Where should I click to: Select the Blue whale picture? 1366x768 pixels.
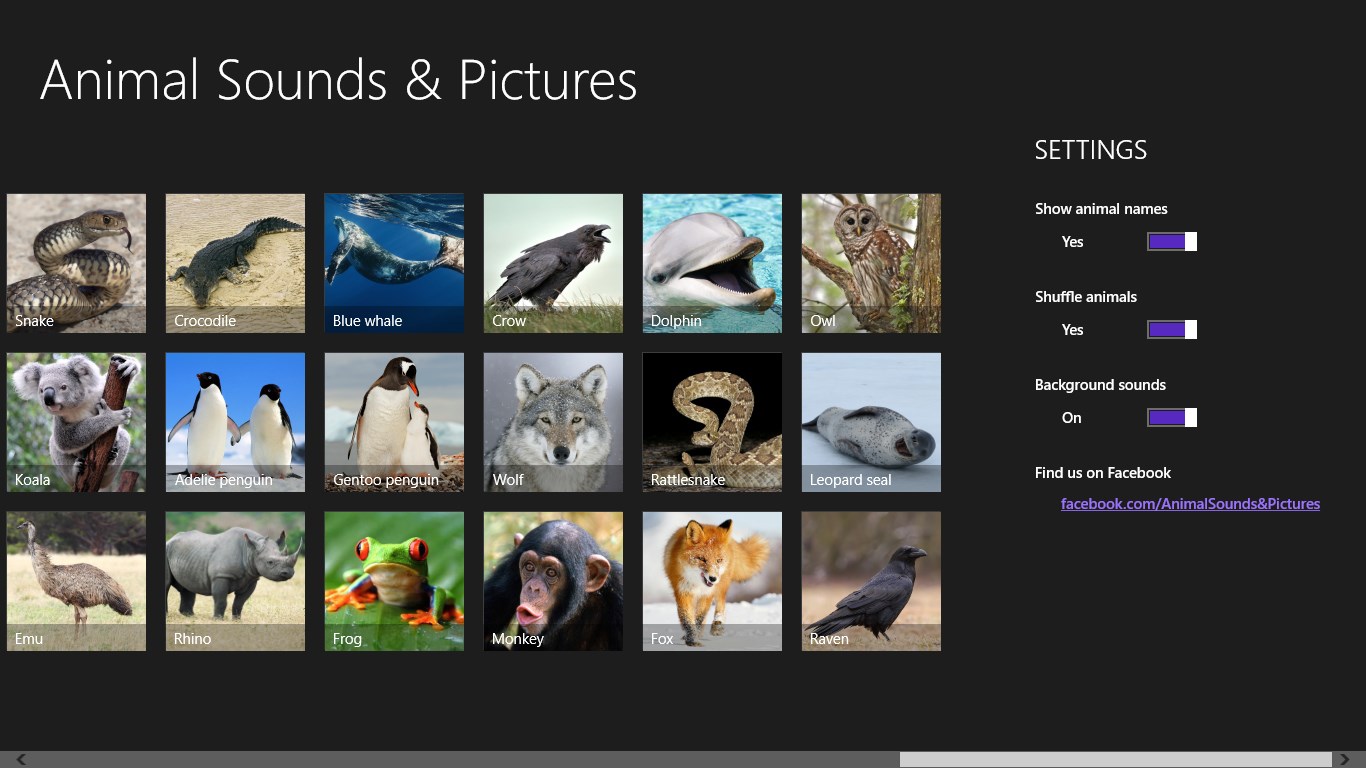click(x=394, y=263)
